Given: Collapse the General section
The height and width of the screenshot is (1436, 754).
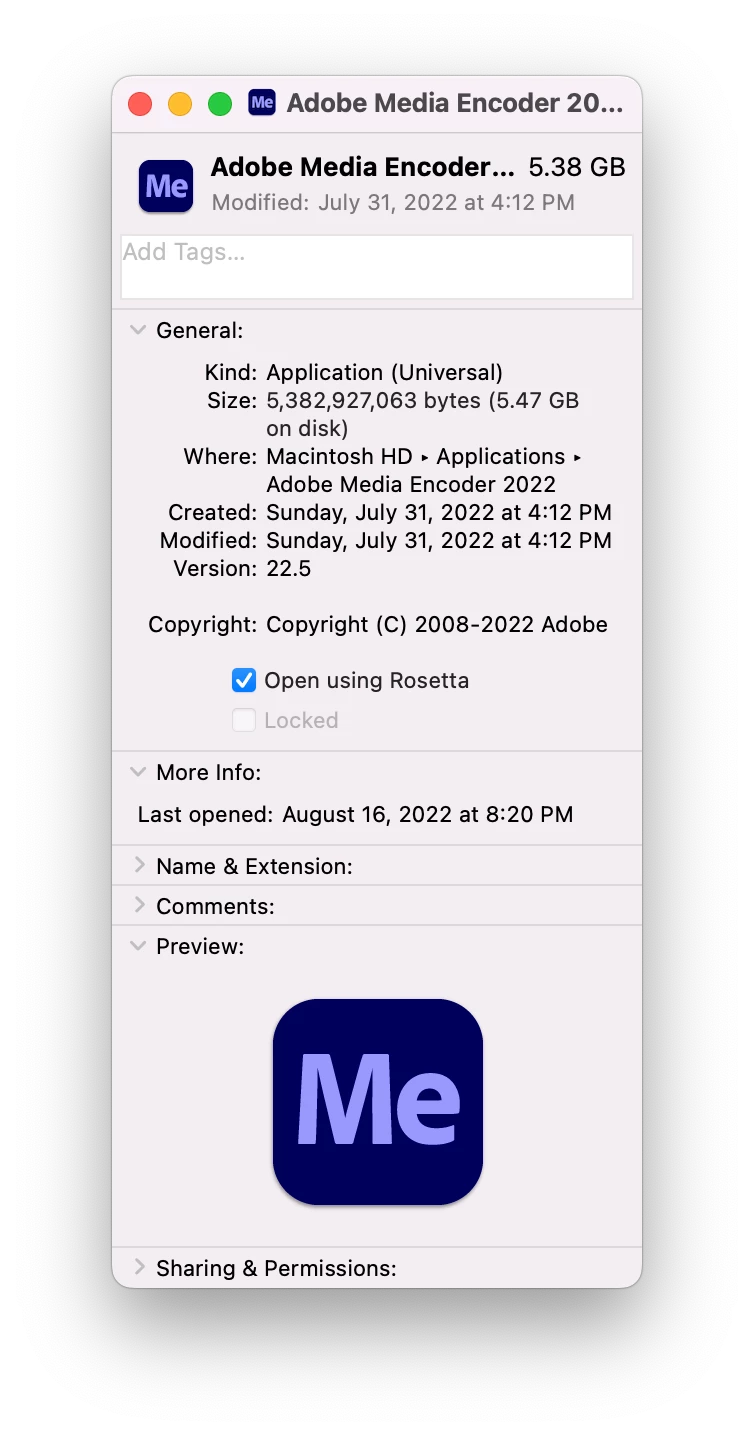Looking at the screenshot, I should (139, 331).
